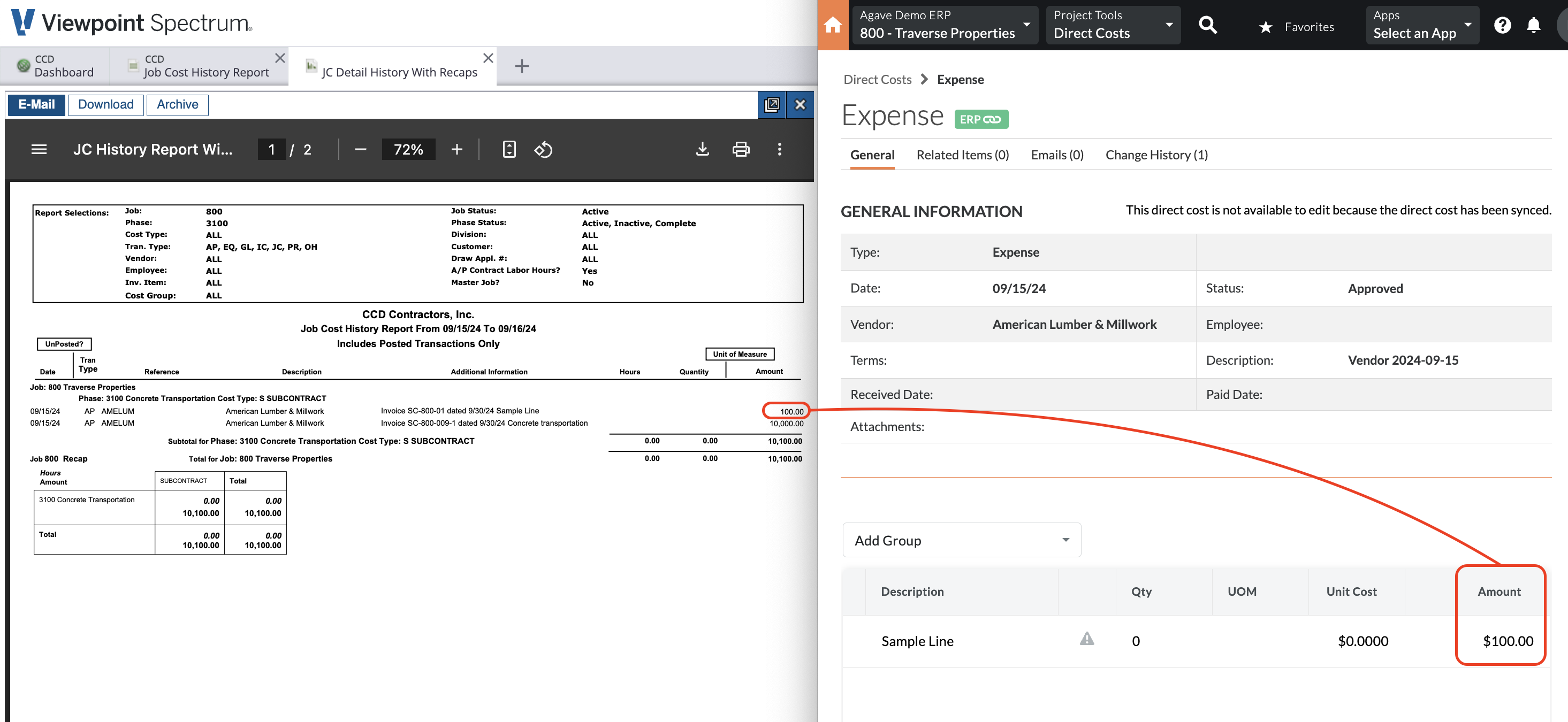This screenshot has width=1568, height=722.
Task: Switch to the CCD Dashboard tab
Action: [56, 66]
